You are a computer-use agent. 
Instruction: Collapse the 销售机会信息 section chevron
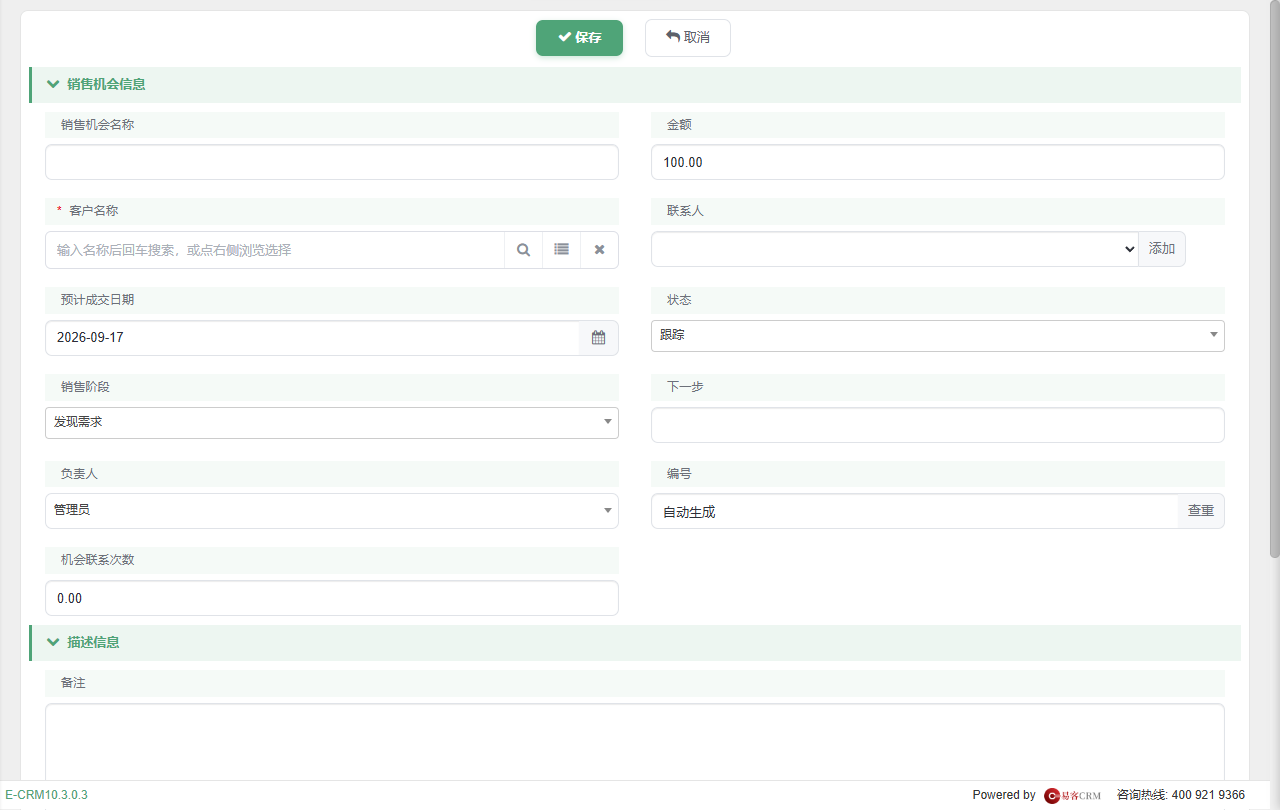pos(53,84)
